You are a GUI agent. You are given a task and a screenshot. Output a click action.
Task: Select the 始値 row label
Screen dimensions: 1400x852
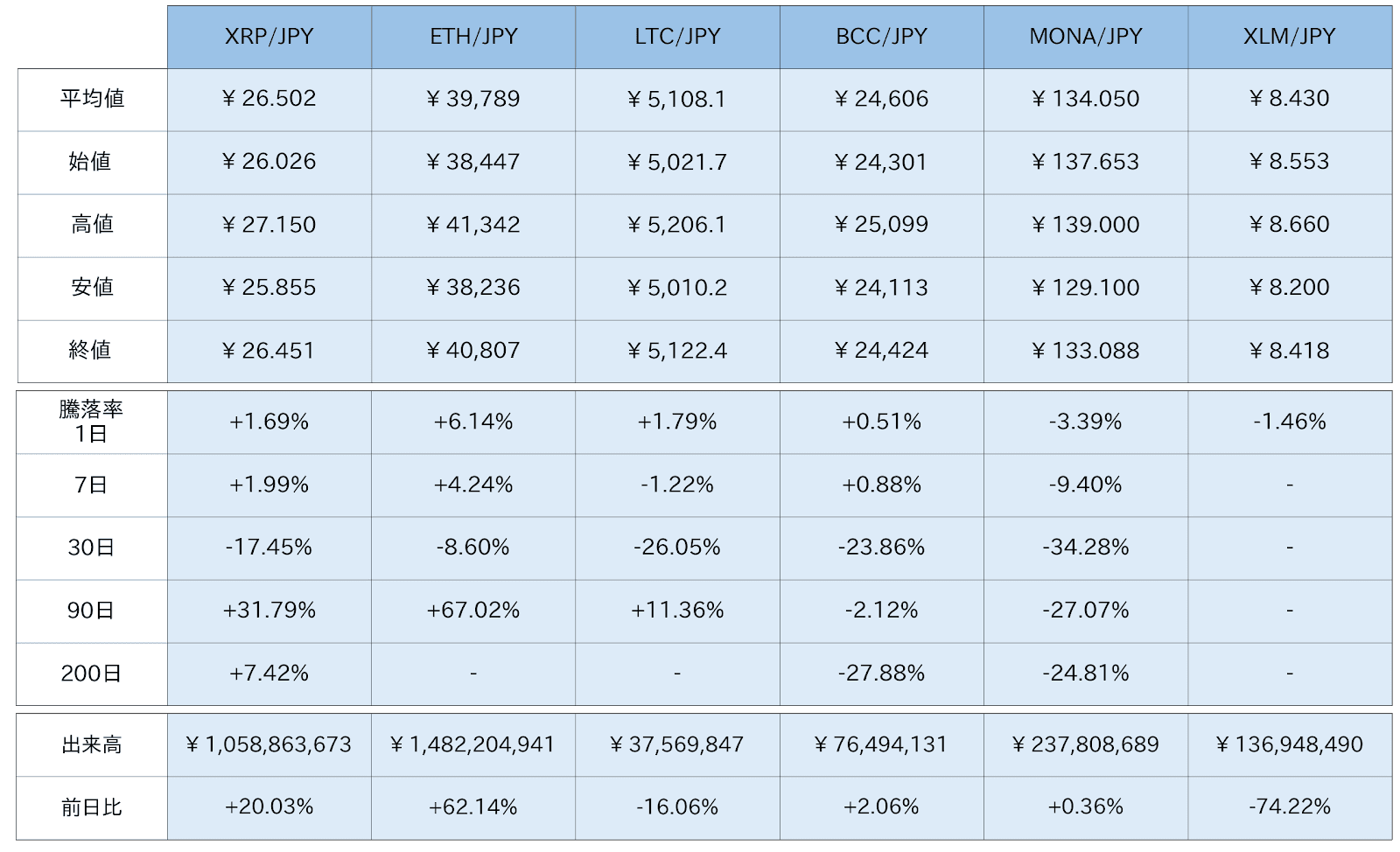92,162
